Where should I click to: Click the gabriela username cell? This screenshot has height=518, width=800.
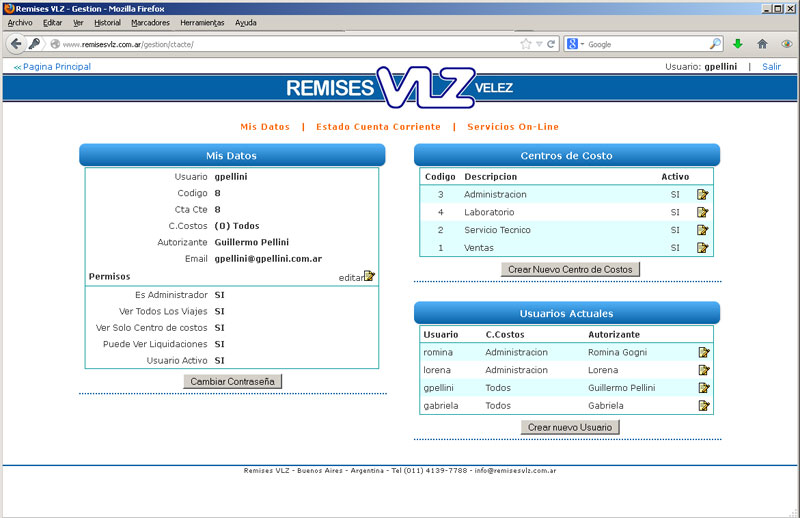coord(441,406)
